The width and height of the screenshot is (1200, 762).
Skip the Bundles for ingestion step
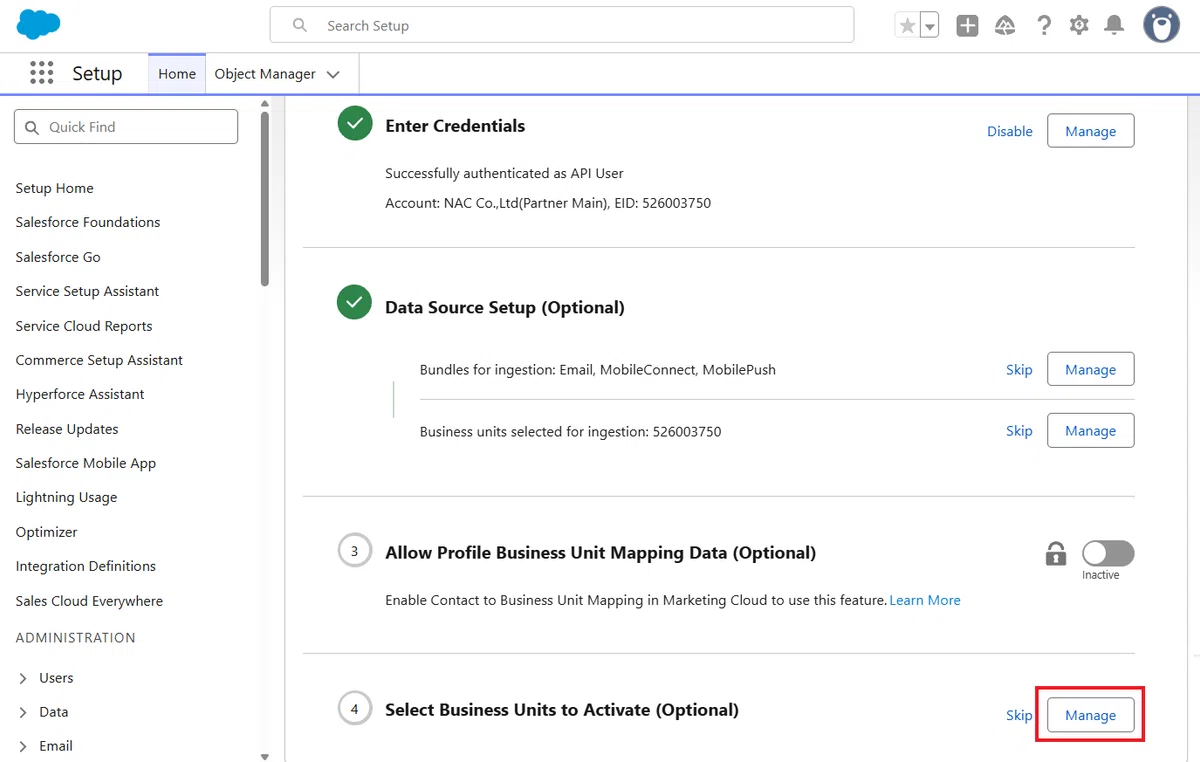pyautogui.click(x=1019, y=369)
